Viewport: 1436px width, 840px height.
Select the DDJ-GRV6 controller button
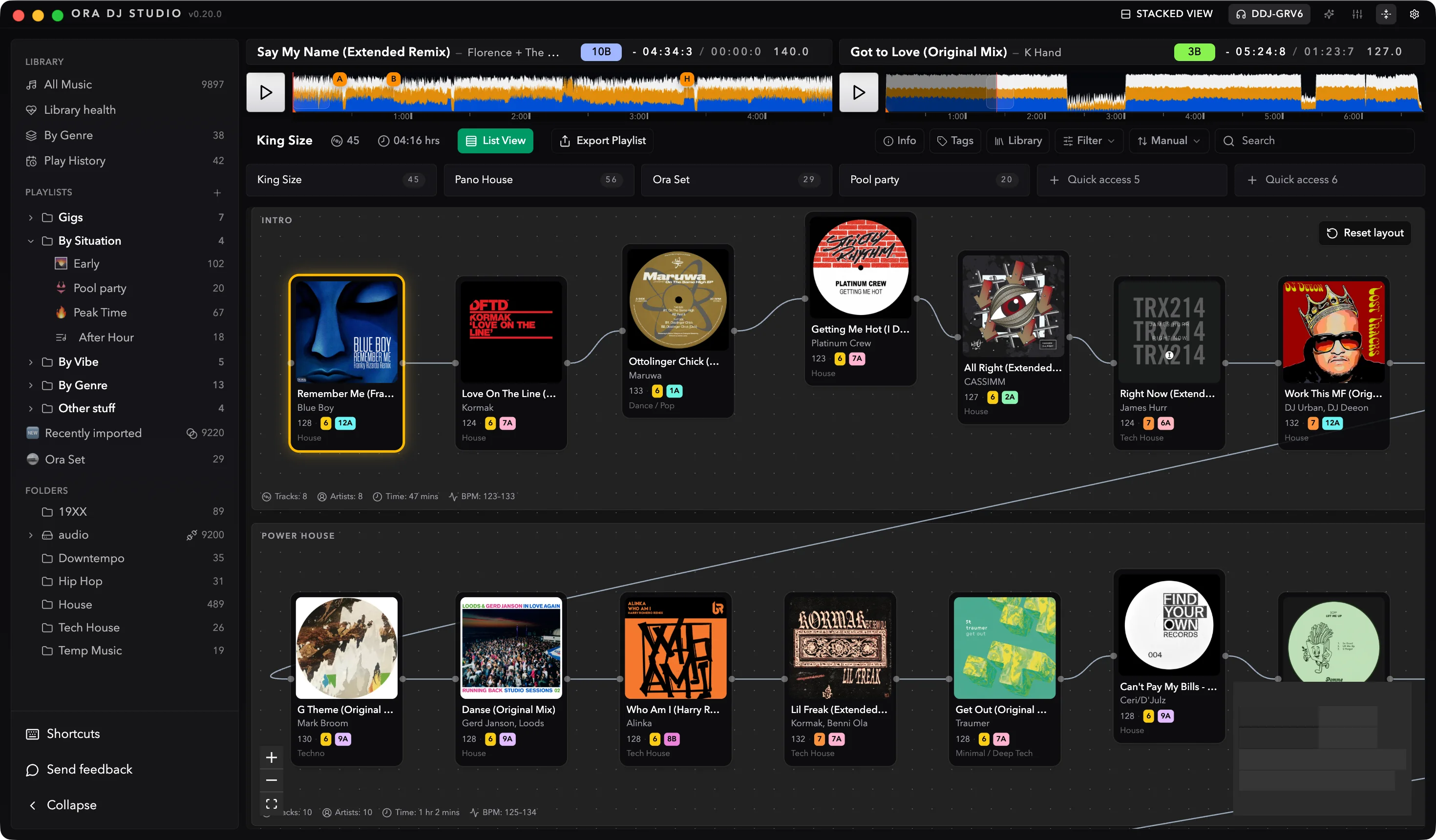coord(1269,14)
